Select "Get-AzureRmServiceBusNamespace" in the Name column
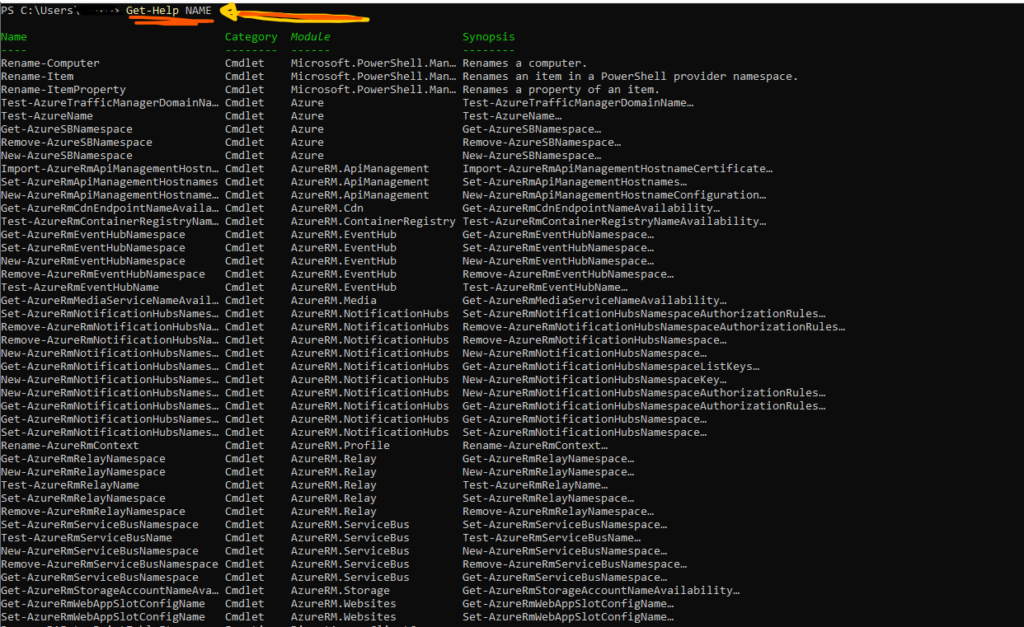 click(99, 577)
